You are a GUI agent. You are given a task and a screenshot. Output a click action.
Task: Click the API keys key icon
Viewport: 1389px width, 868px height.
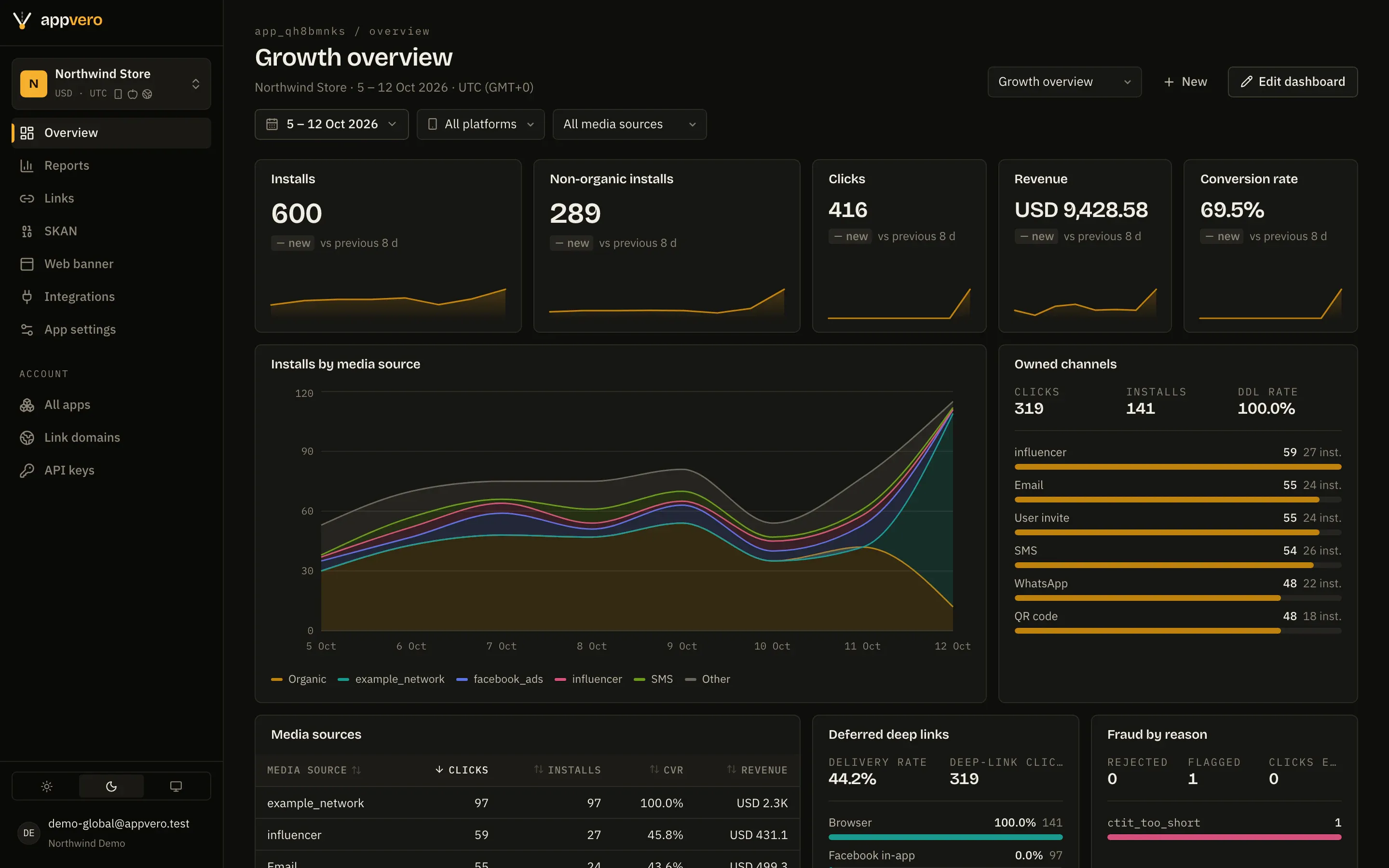(x=27, y=471)
